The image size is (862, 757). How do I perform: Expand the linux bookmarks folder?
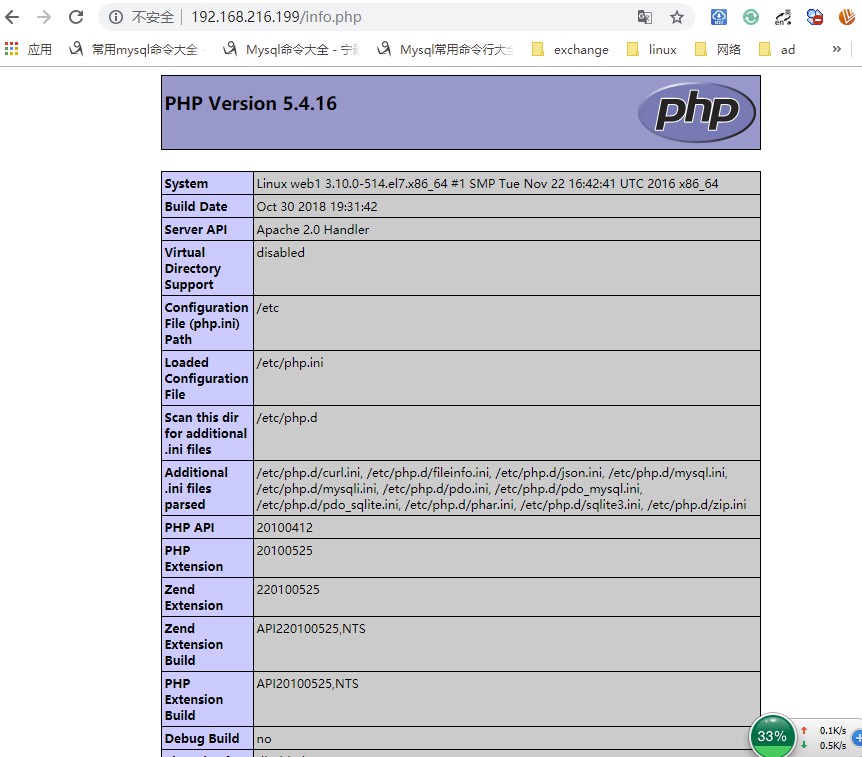click(x=651, y=49)
